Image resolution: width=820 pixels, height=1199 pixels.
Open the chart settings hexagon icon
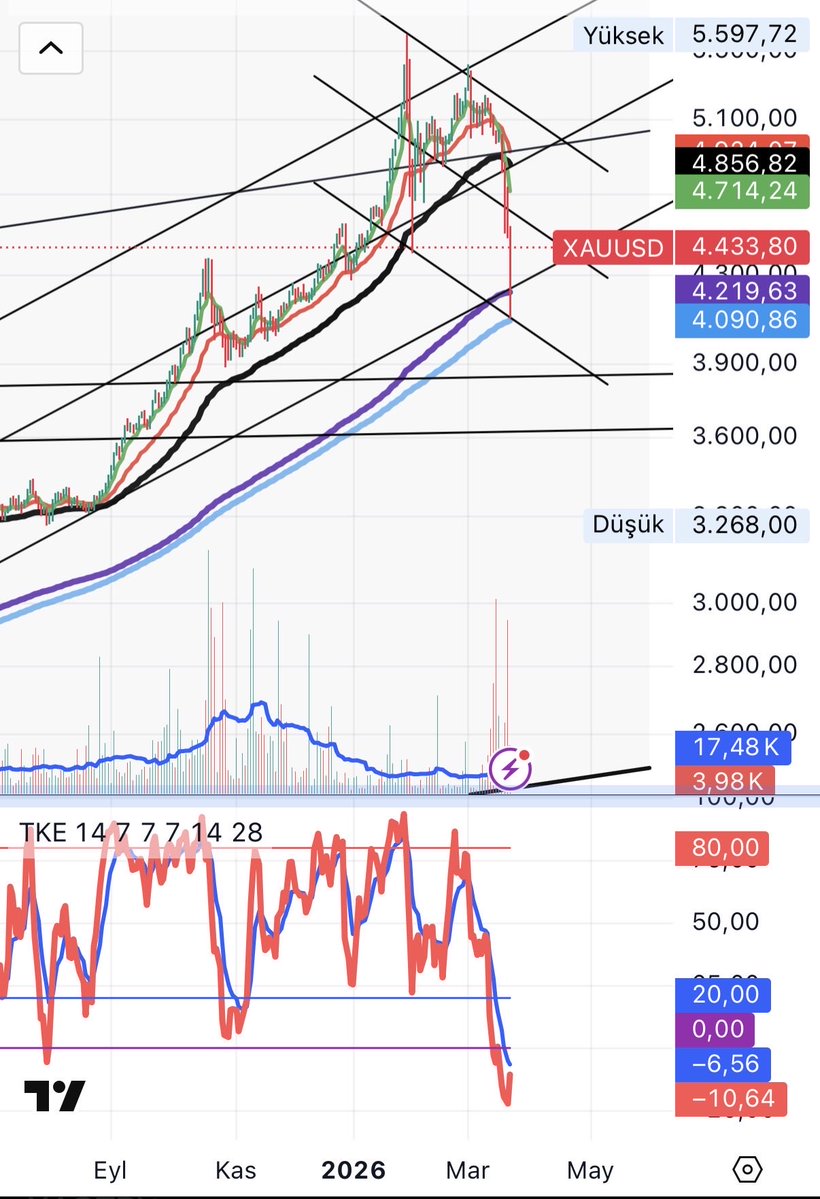tap(747, 1169)
